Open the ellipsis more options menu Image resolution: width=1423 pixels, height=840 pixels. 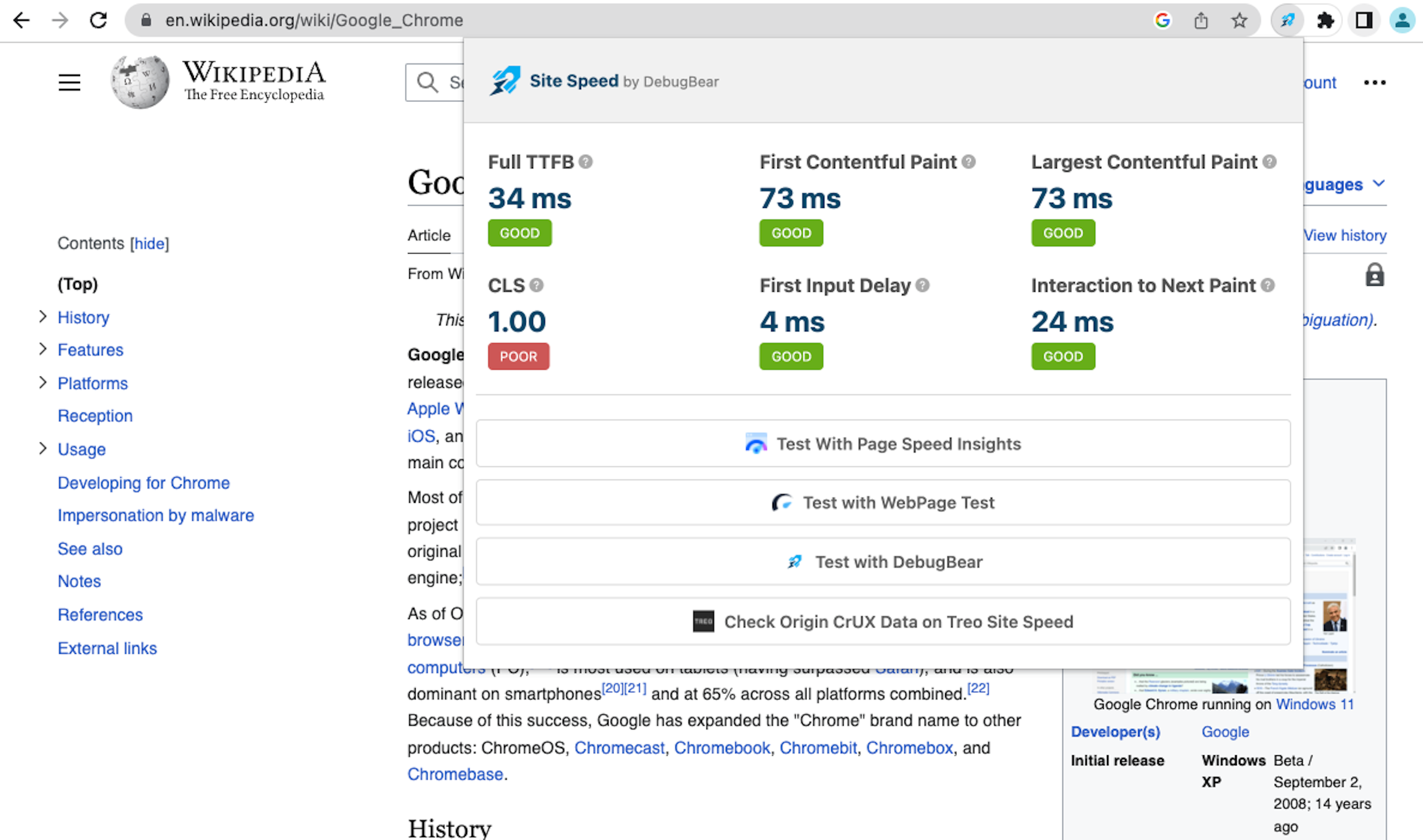click(1374, 82)
